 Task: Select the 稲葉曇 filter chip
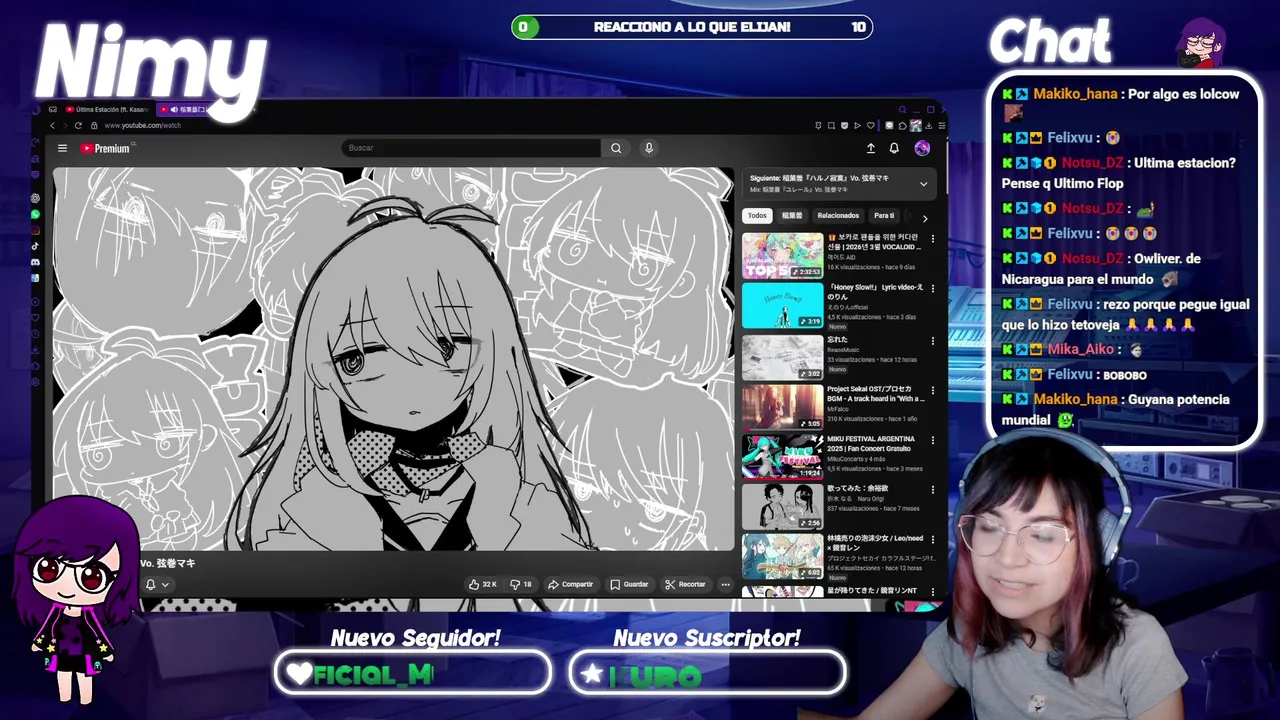tap(792, 215)
